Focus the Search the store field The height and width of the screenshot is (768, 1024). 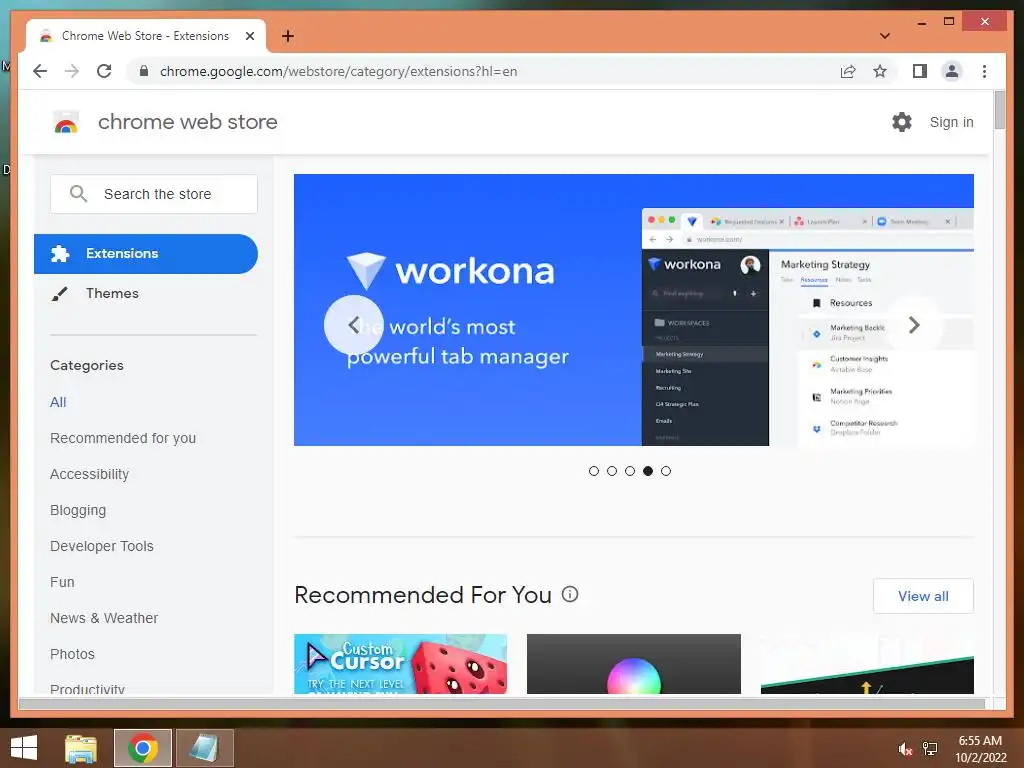click(154, 194)
